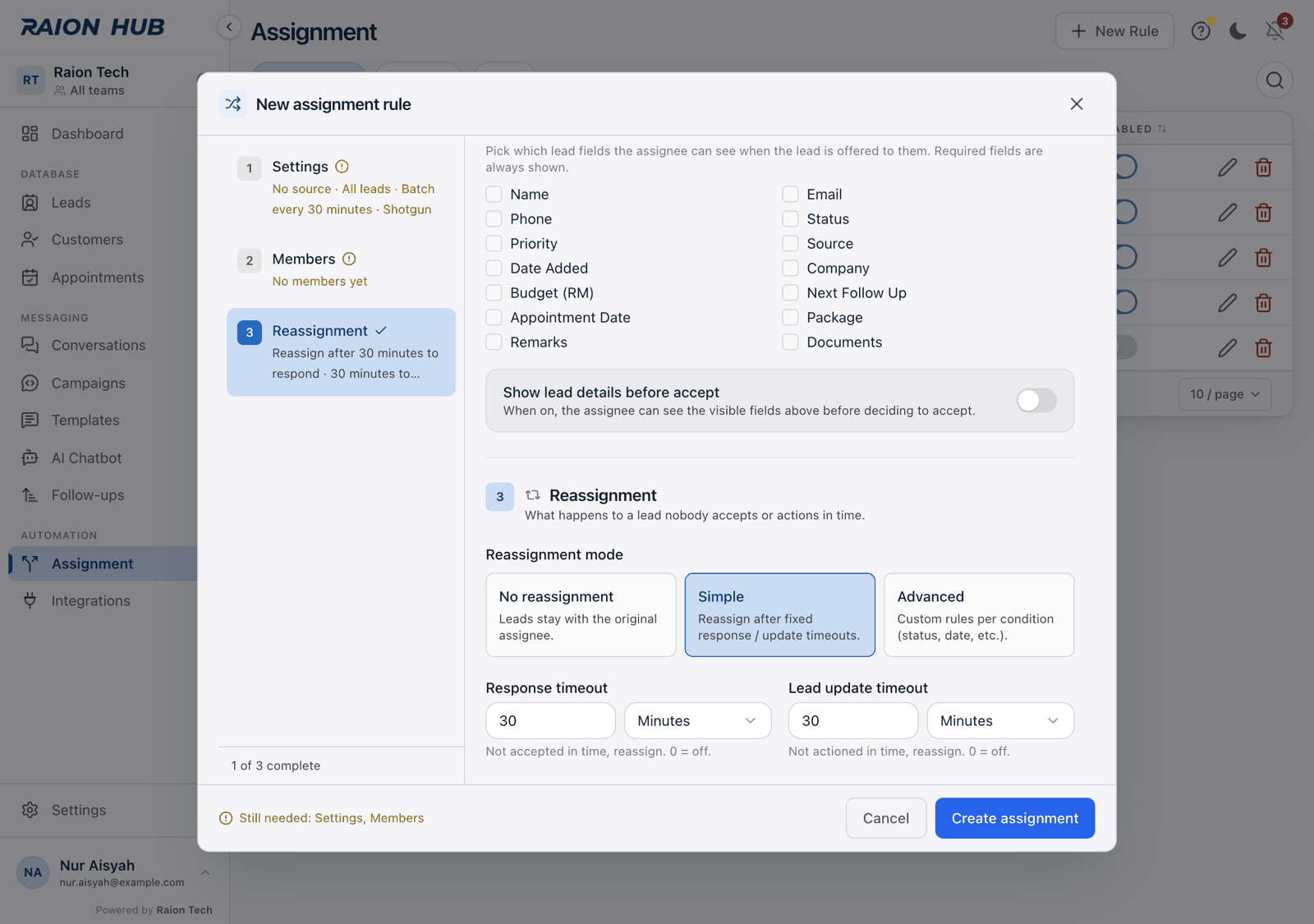Image resolution: width=1314 pixels, height=924 pixels.
Task: Tick the Documents checkbox
Action: pos(790,342)
